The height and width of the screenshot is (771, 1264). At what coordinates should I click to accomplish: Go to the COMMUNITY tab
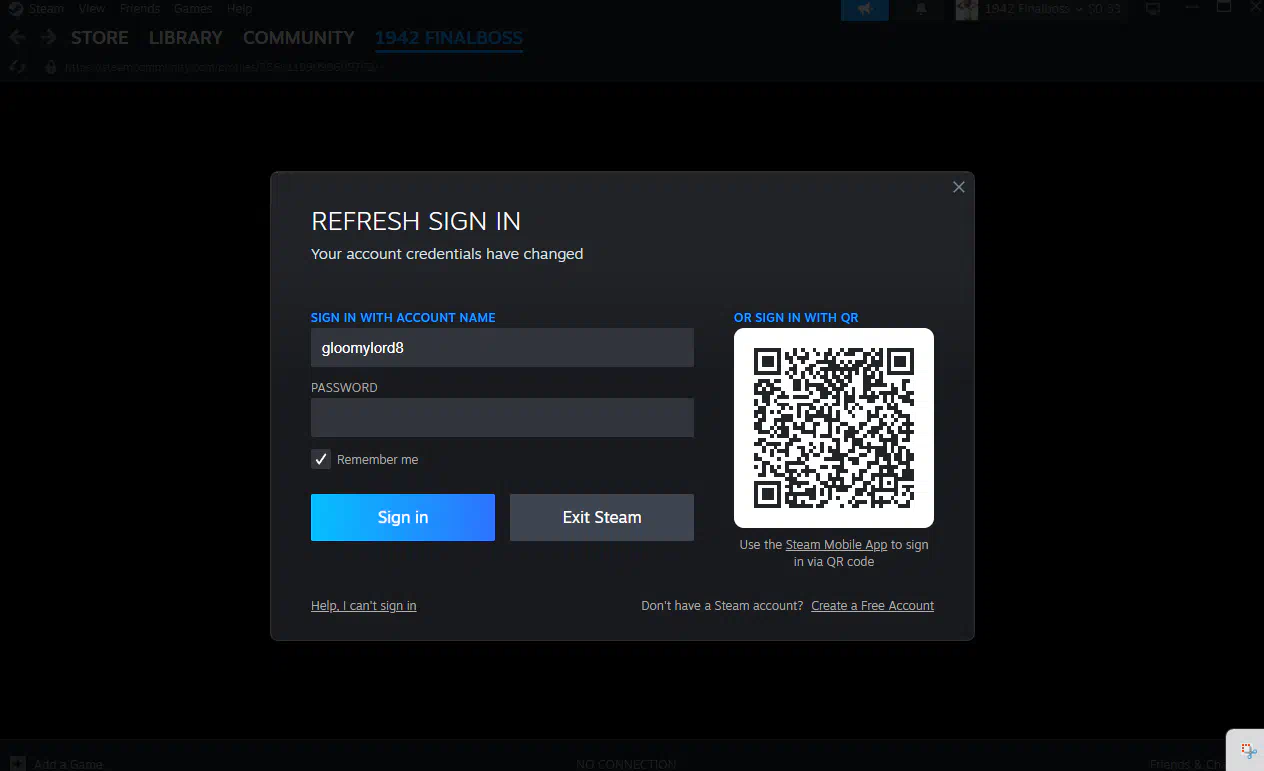pyautogui.click(x=299, y=38)
